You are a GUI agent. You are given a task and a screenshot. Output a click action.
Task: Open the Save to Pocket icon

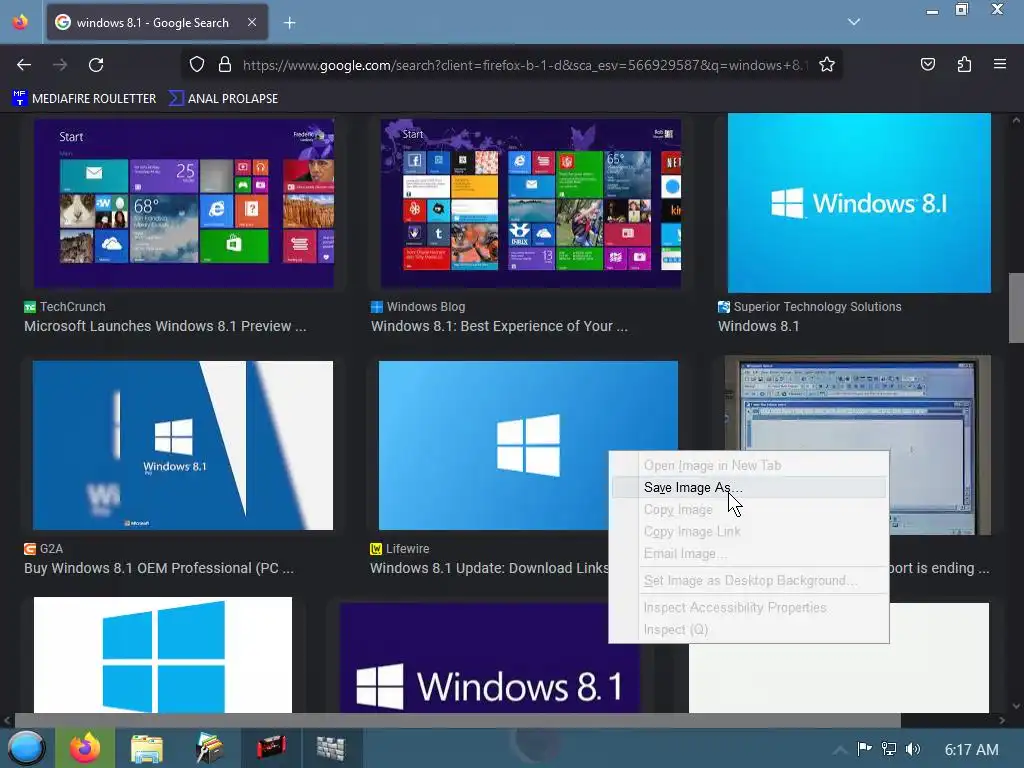pos(927,64)
